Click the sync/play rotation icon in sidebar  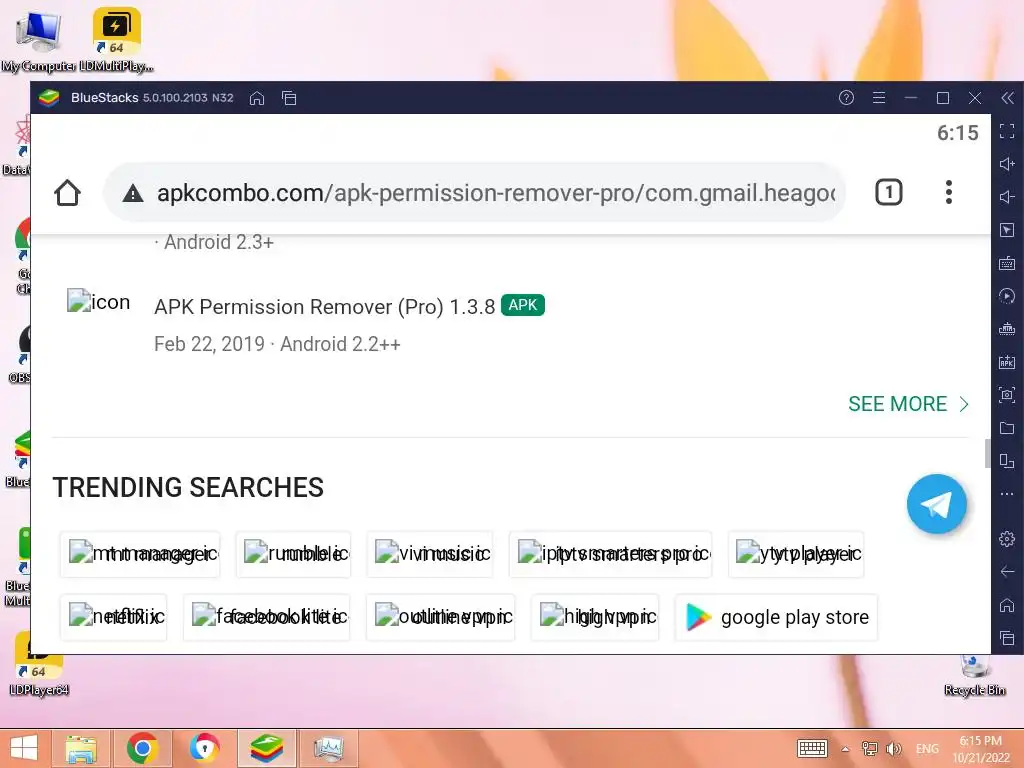tap(1007, 296)
